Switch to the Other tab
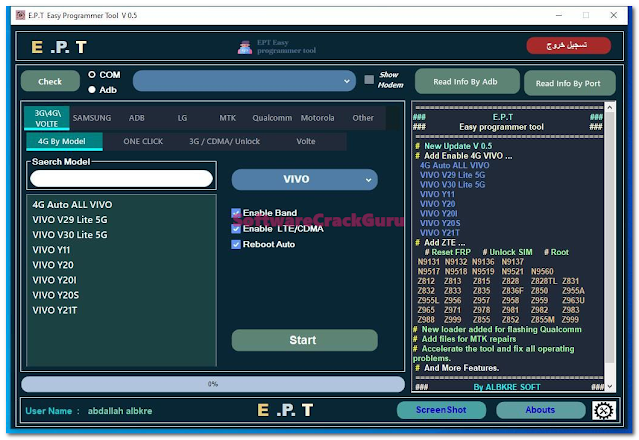The width and height of the screenshot is (639, 440). tap(363, 118)
